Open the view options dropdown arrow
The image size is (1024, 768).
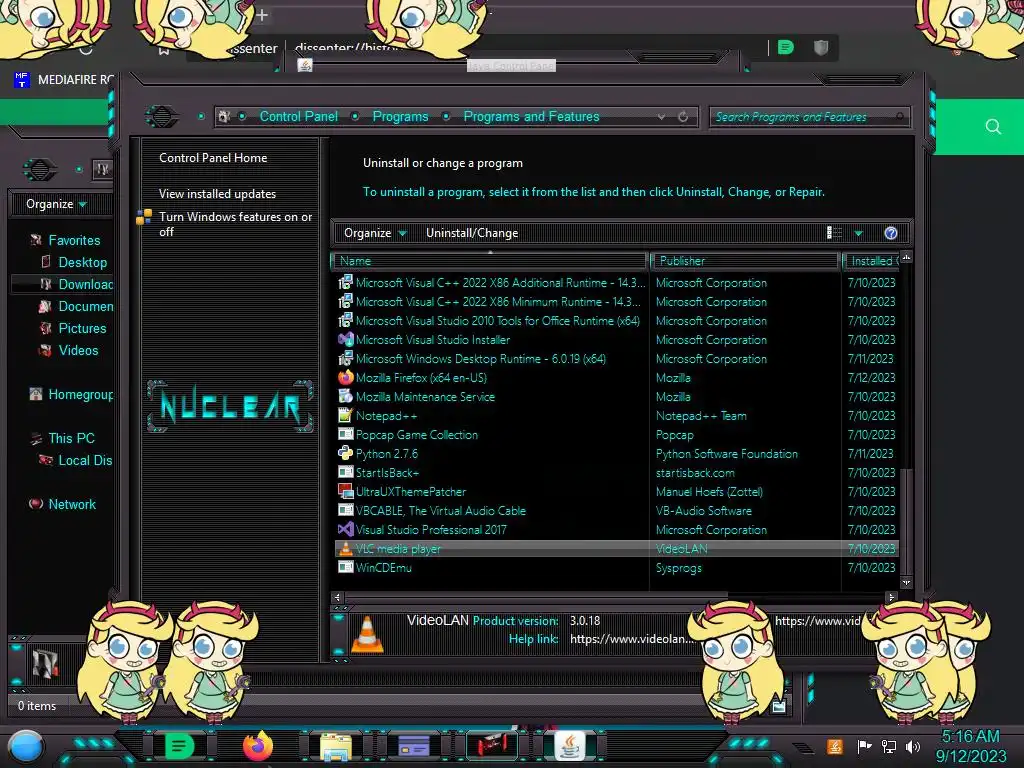coord(859,233)
